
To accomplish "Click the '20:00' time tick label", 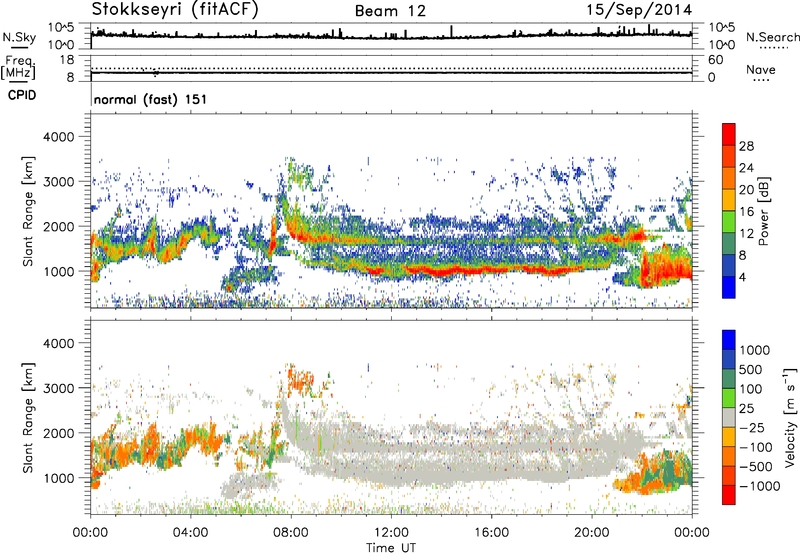I will (x=592, y=533).
